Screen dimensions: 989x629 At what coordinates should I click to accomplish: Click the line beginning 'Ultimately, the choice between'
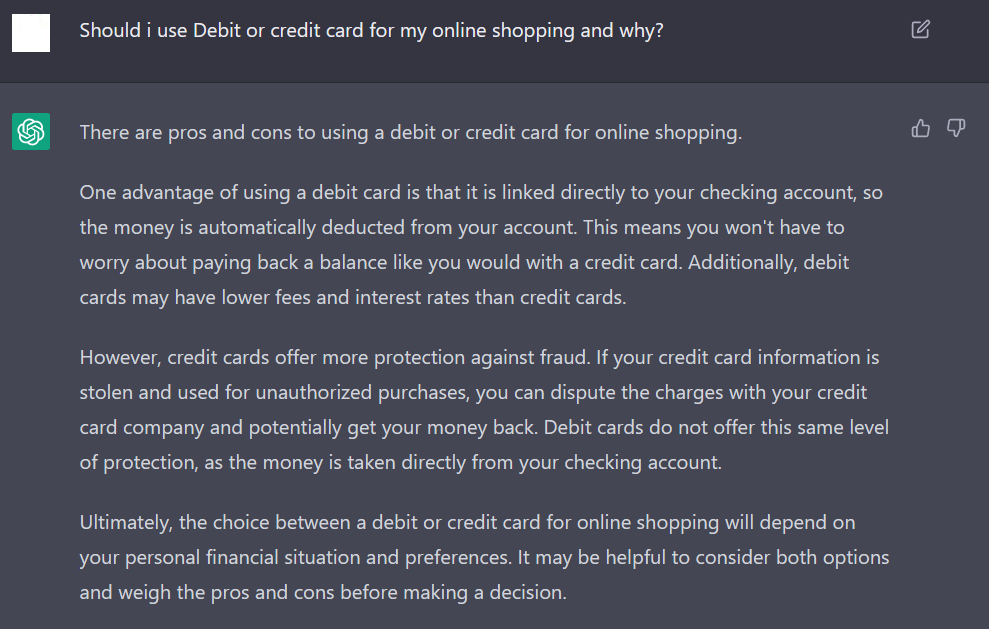tap(467, 522)
